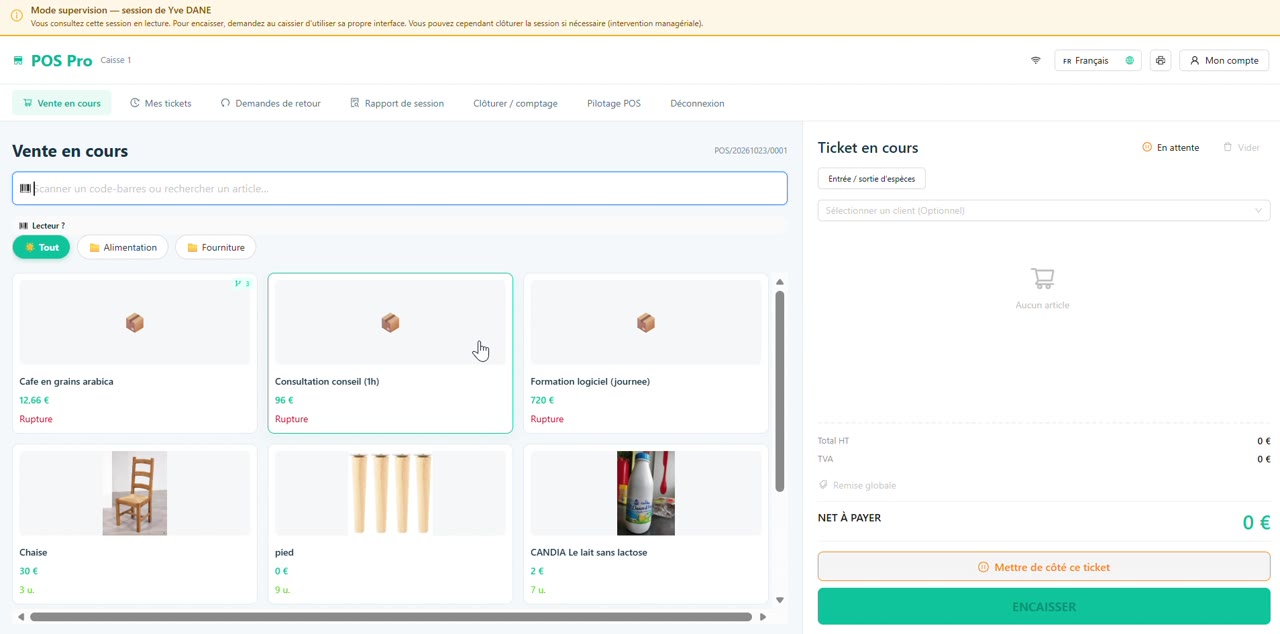1280x634 pixels.
Task: Select the pied product thumbnail
Action: coord(390,493)
